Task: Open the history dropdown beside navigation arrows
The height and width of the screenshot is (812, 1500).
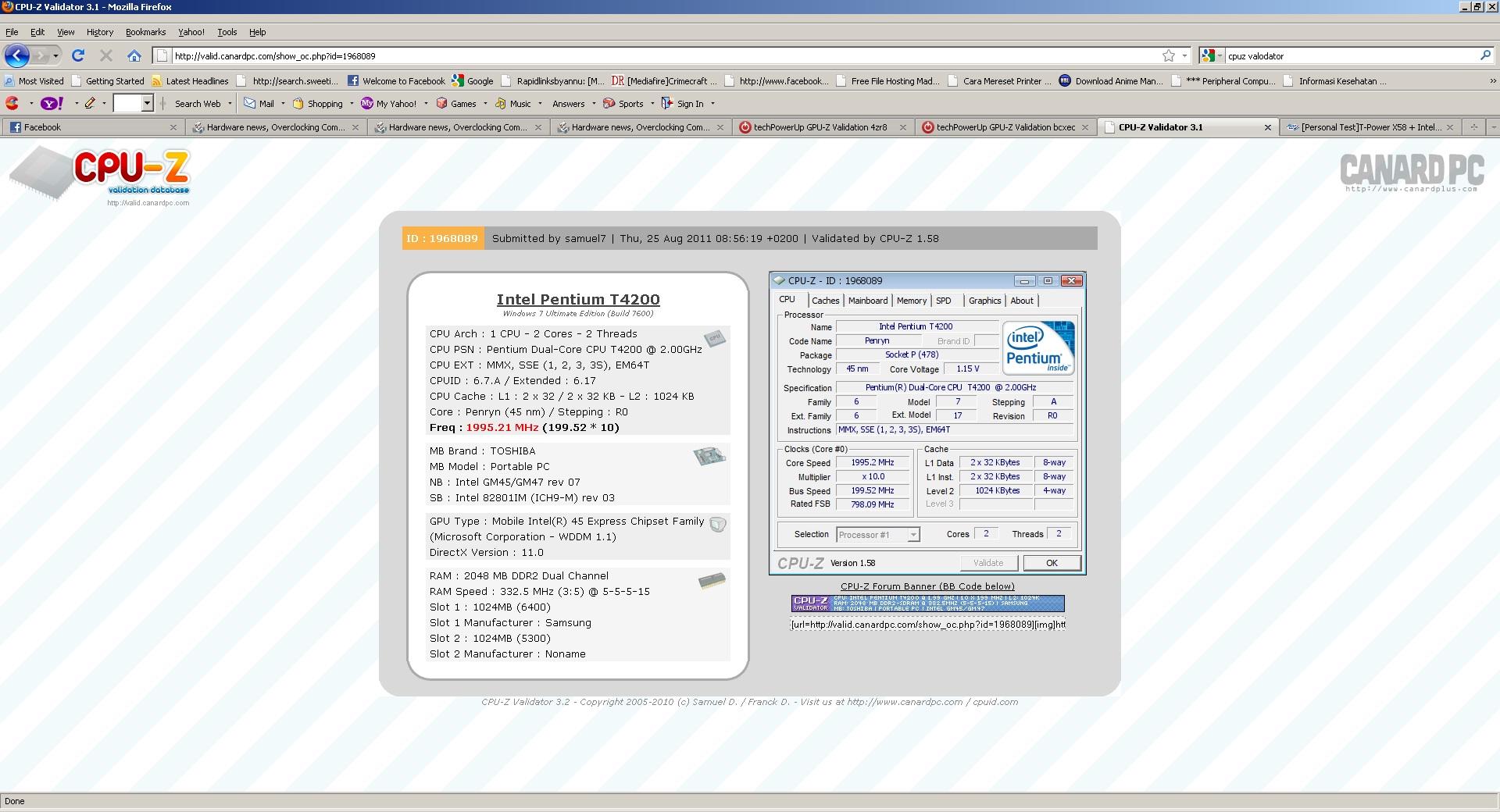Action: tap(55, 55)
